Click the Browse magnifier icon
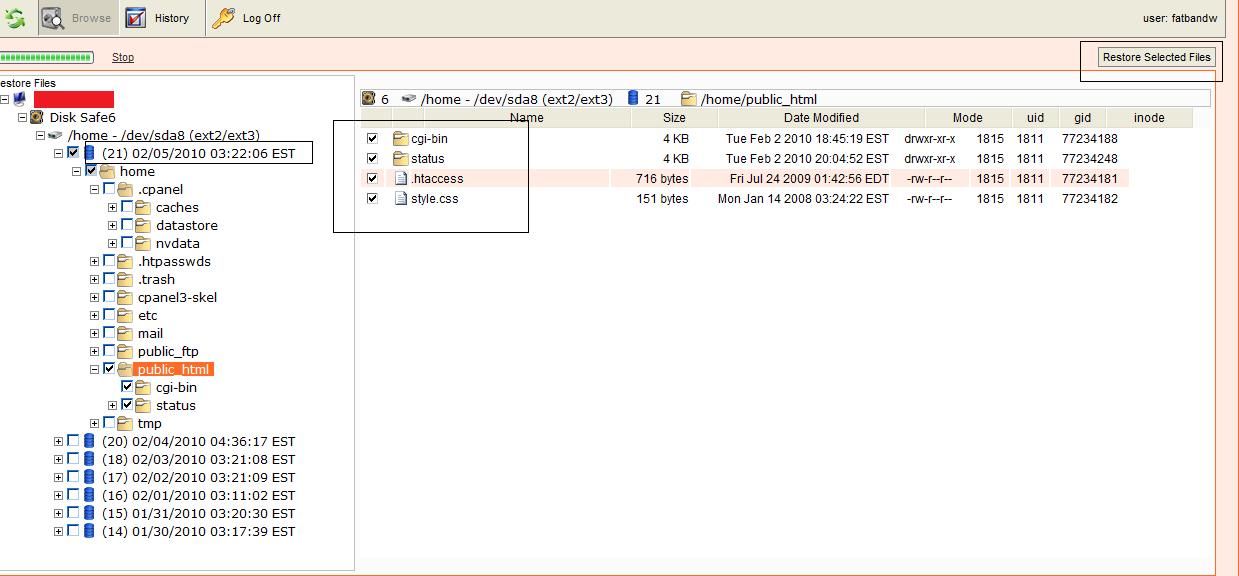The width and height of the screenshot is (1239, 576). [x=53, y=18]
